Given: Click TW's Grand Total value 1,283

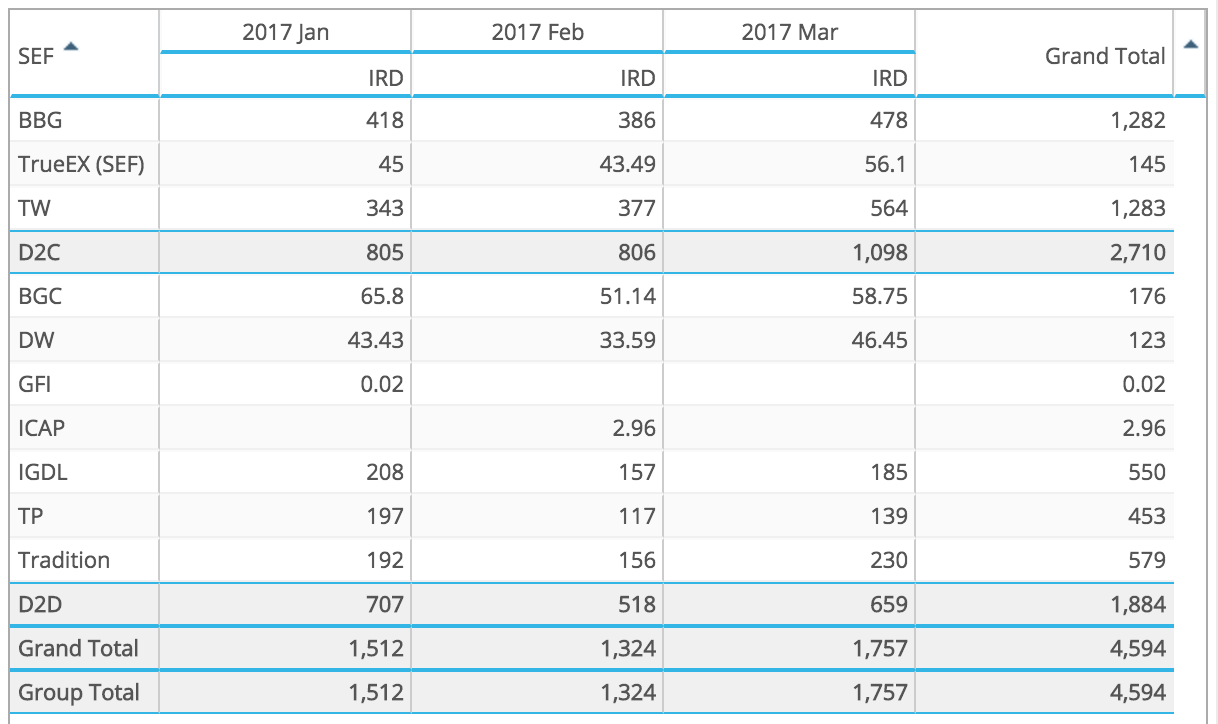Looking at the screenshot, I should [x=1138, y=208].
